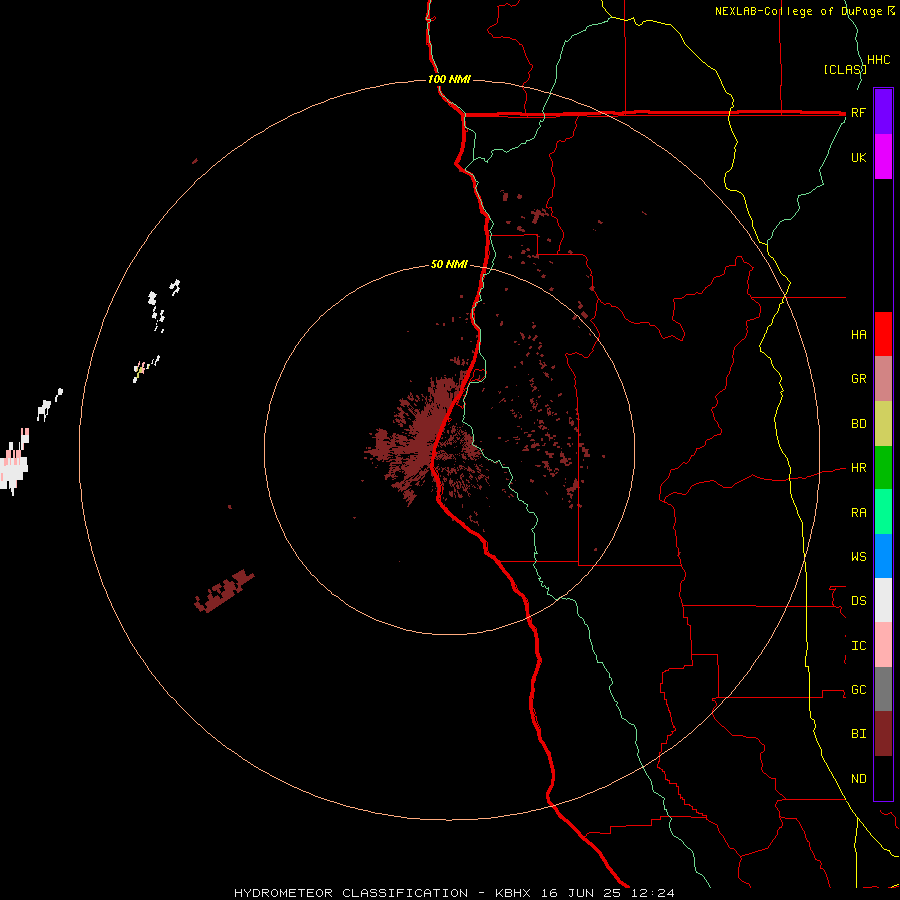Click the RA legend label
This screenshot has width=900, height=900.
[858, 513]
